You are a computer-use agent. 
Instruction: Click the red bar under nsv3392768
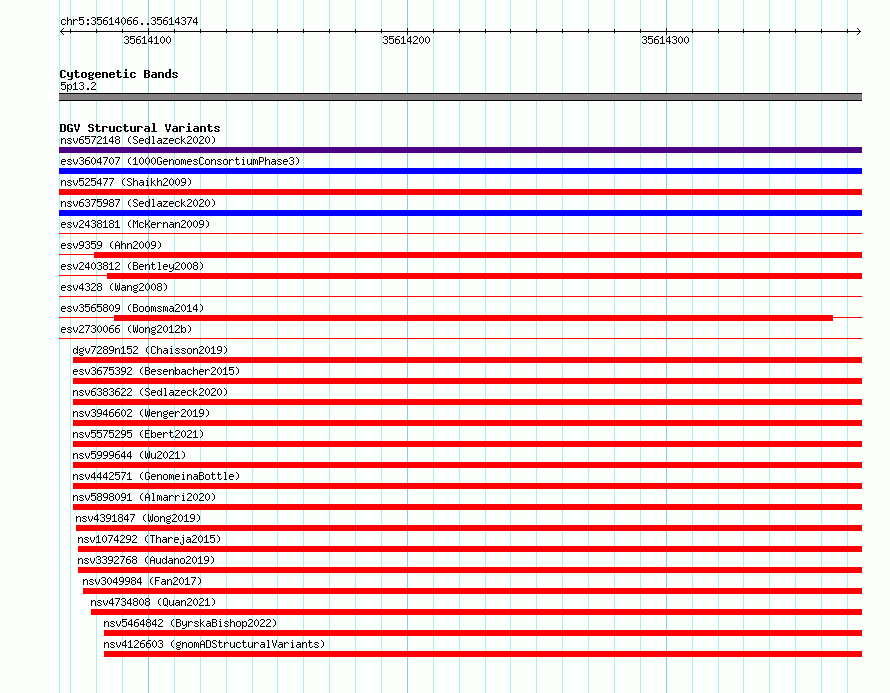coord(470,570)
